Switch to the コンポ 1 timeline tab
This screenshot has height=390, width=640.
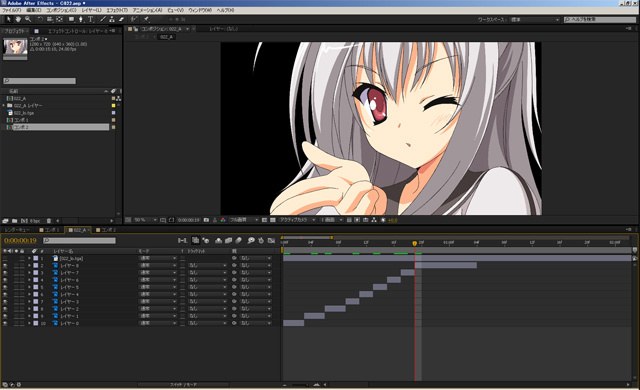tap(50, 230)
